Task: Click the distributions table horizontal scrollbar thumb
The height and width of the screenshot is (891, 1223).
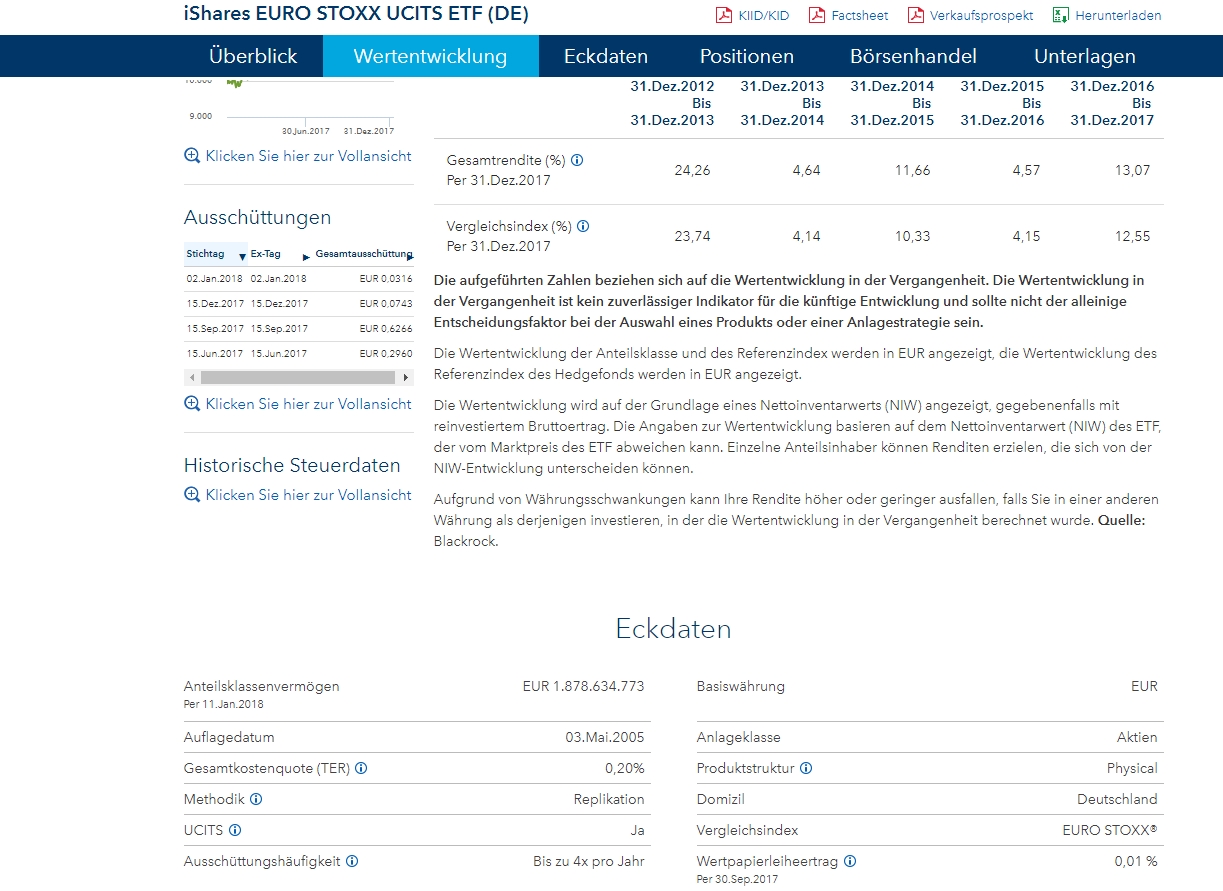Action: 298,378
